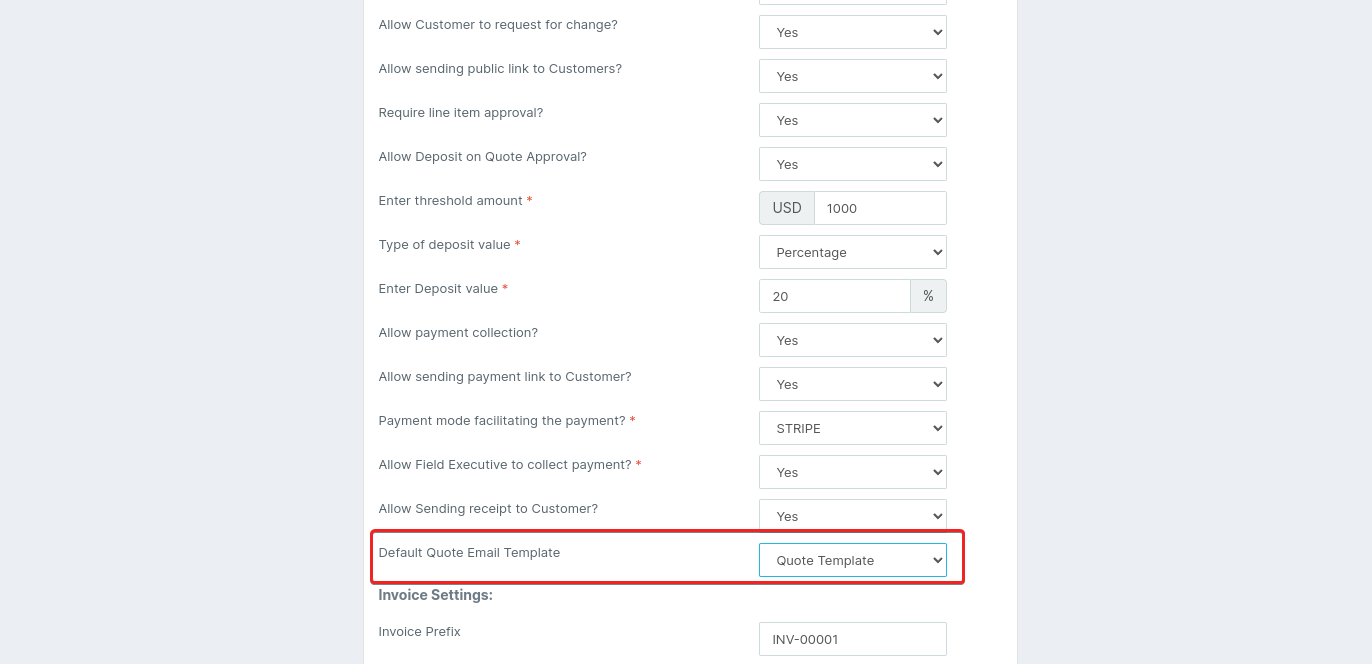The width and height of the screenshot is (1372, 664).
Task: Expand the 'Allow payment collection' dropdown
Action: tap(852, 340)
